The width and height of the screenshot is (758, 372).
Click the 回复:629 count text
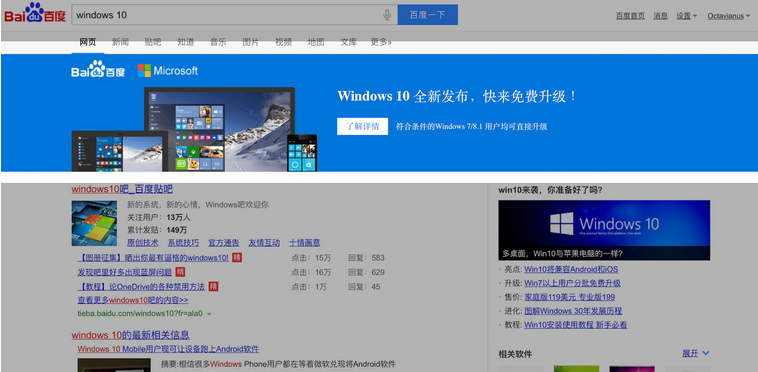click(366, 272)
